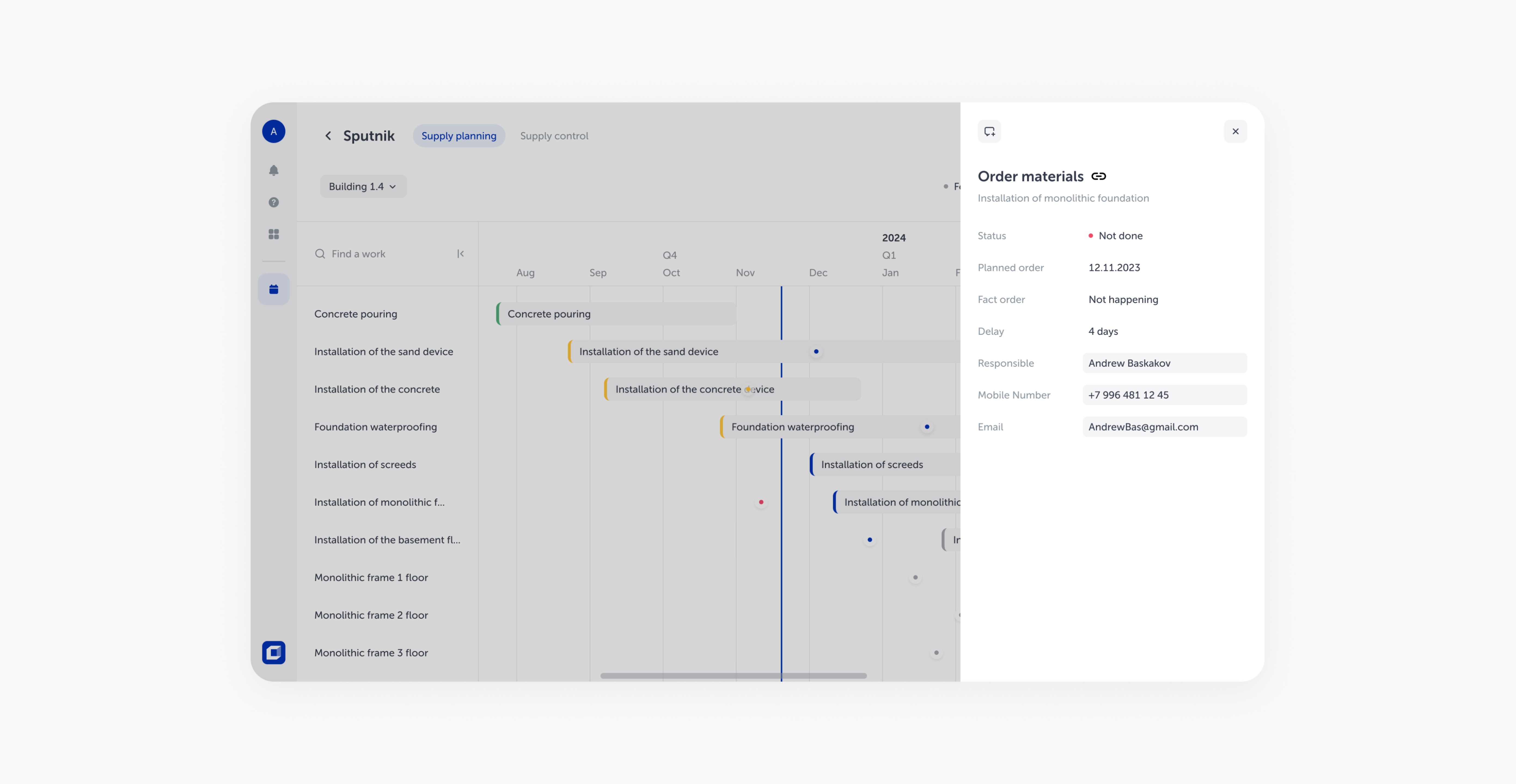The height and width of the screenshot is (784, 1516).
Task: Click the add comment icon
Action: point(989,131)
